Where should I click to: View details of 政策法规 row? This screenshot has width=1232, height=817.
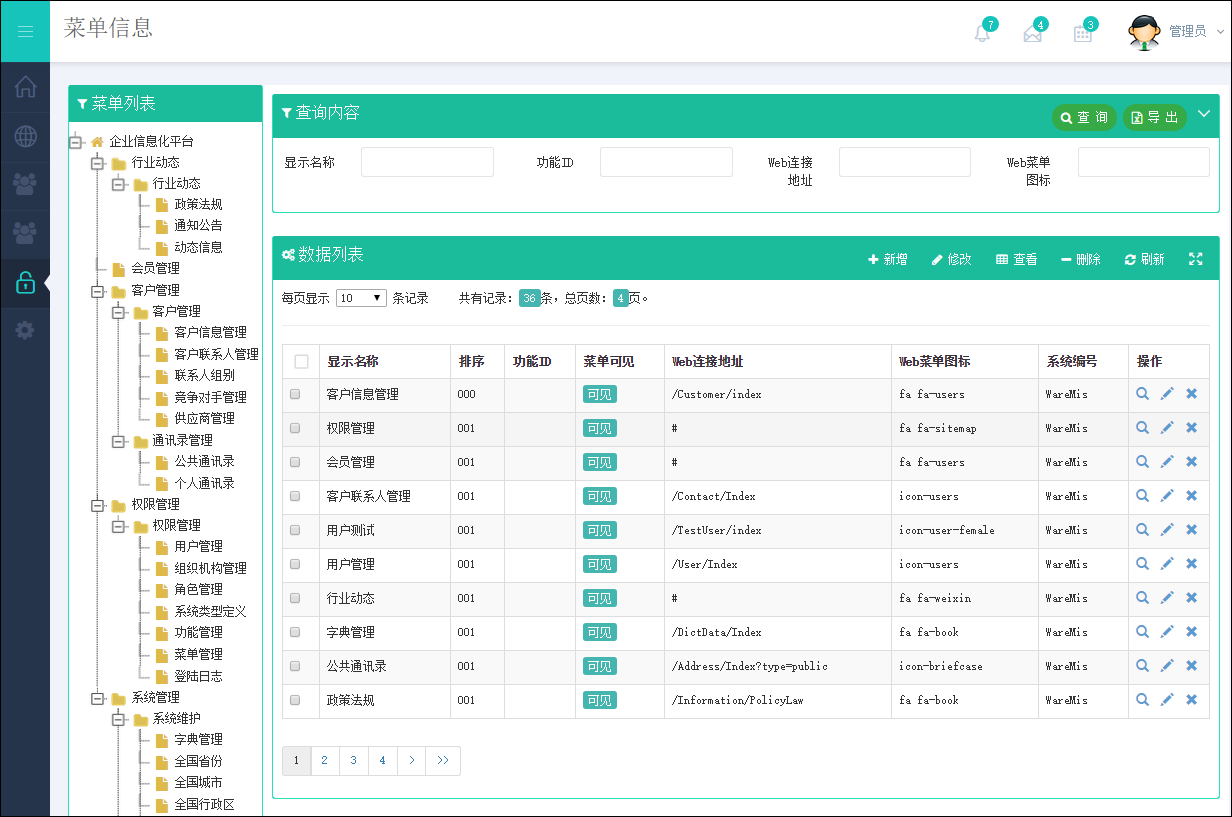(1142, 700)
